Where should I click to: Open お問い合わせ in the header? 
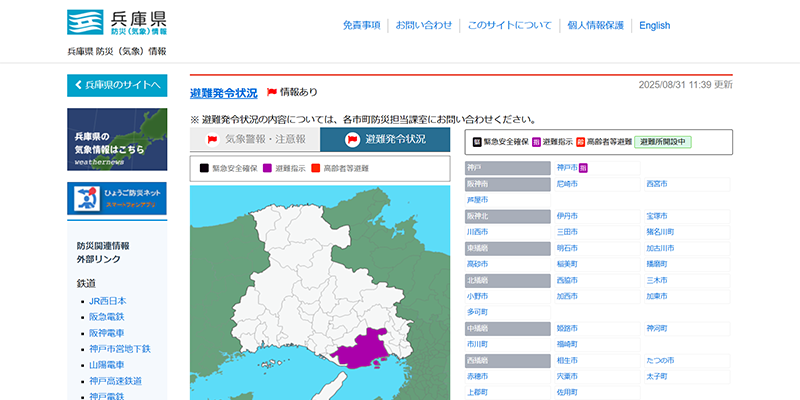tap(424, 26)
